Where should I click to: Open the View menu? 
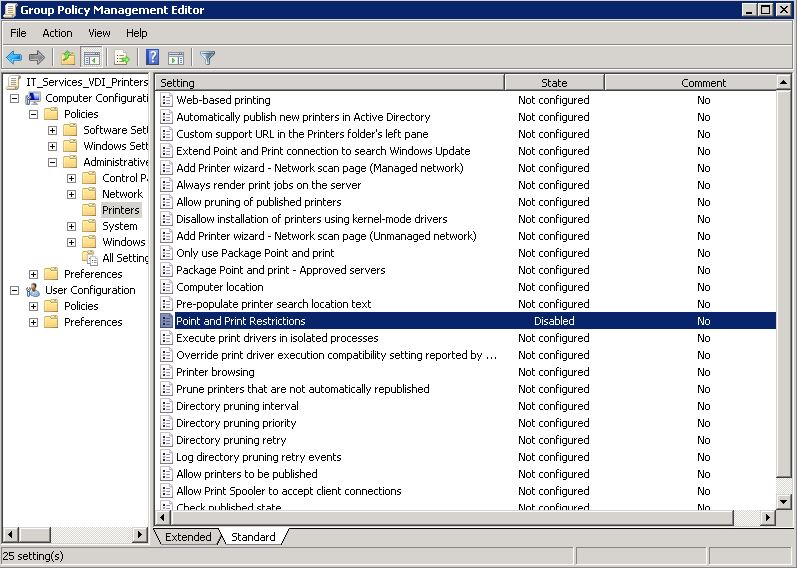tap(99, 33)
